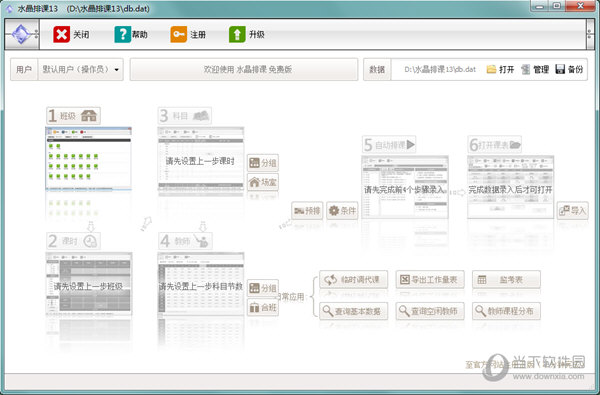Image resolution: width=600 pixels, height=395 pixels.
Task: Click 查询空闲教师 search button
Action: (x=430, y=311)
